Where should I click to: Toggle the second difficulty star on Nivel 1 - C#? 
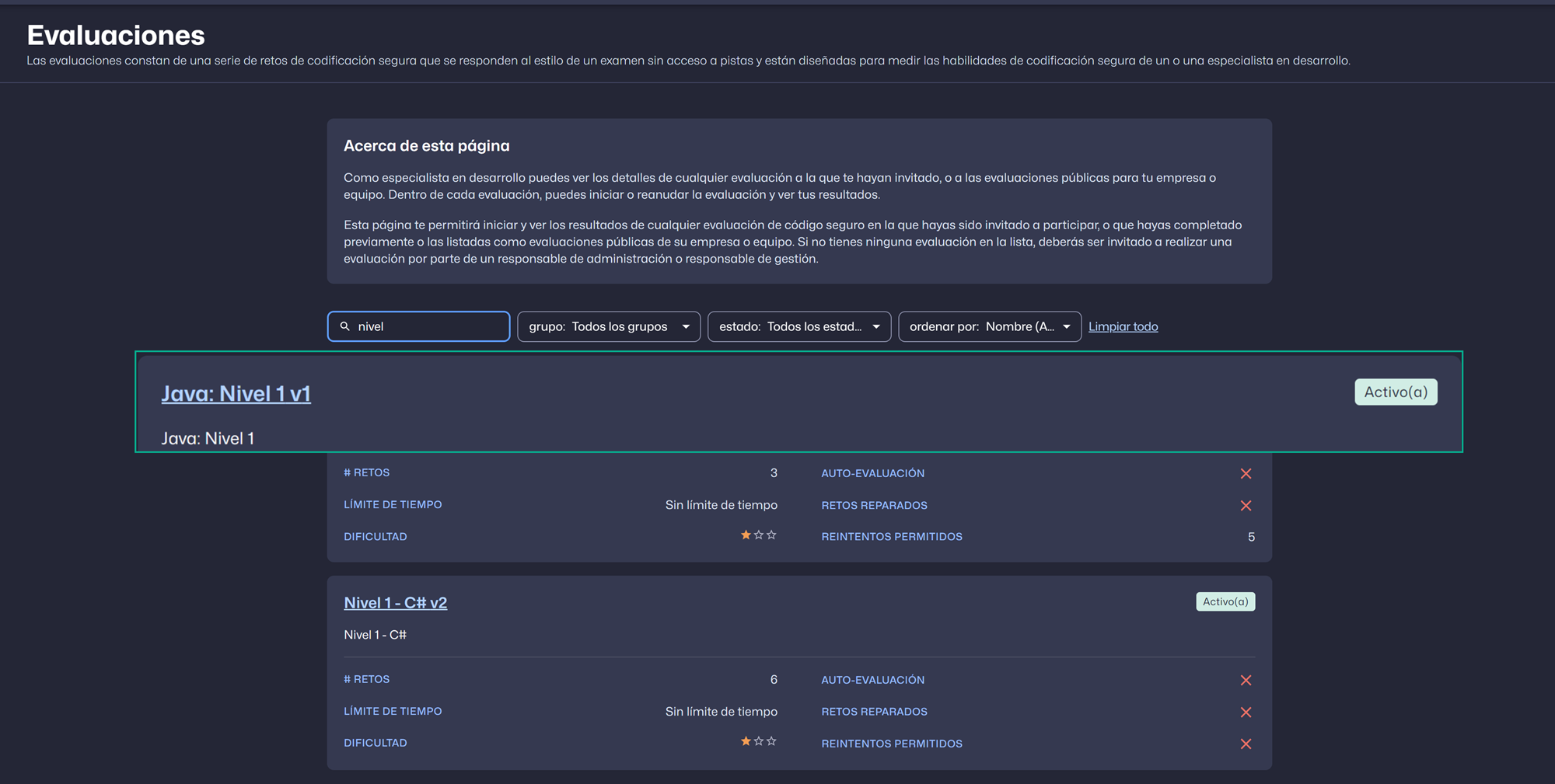[758, 741]
